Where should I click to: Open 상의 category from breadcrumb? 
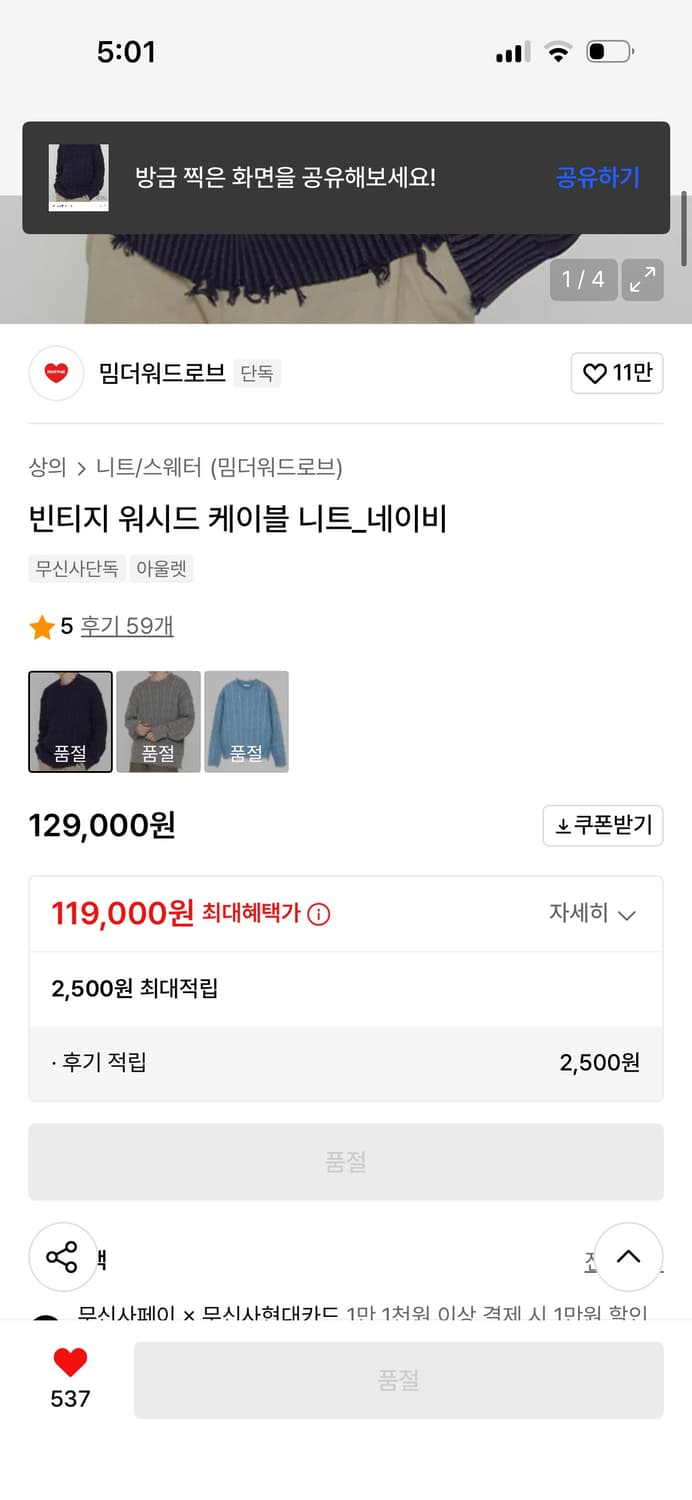(44, 465)
